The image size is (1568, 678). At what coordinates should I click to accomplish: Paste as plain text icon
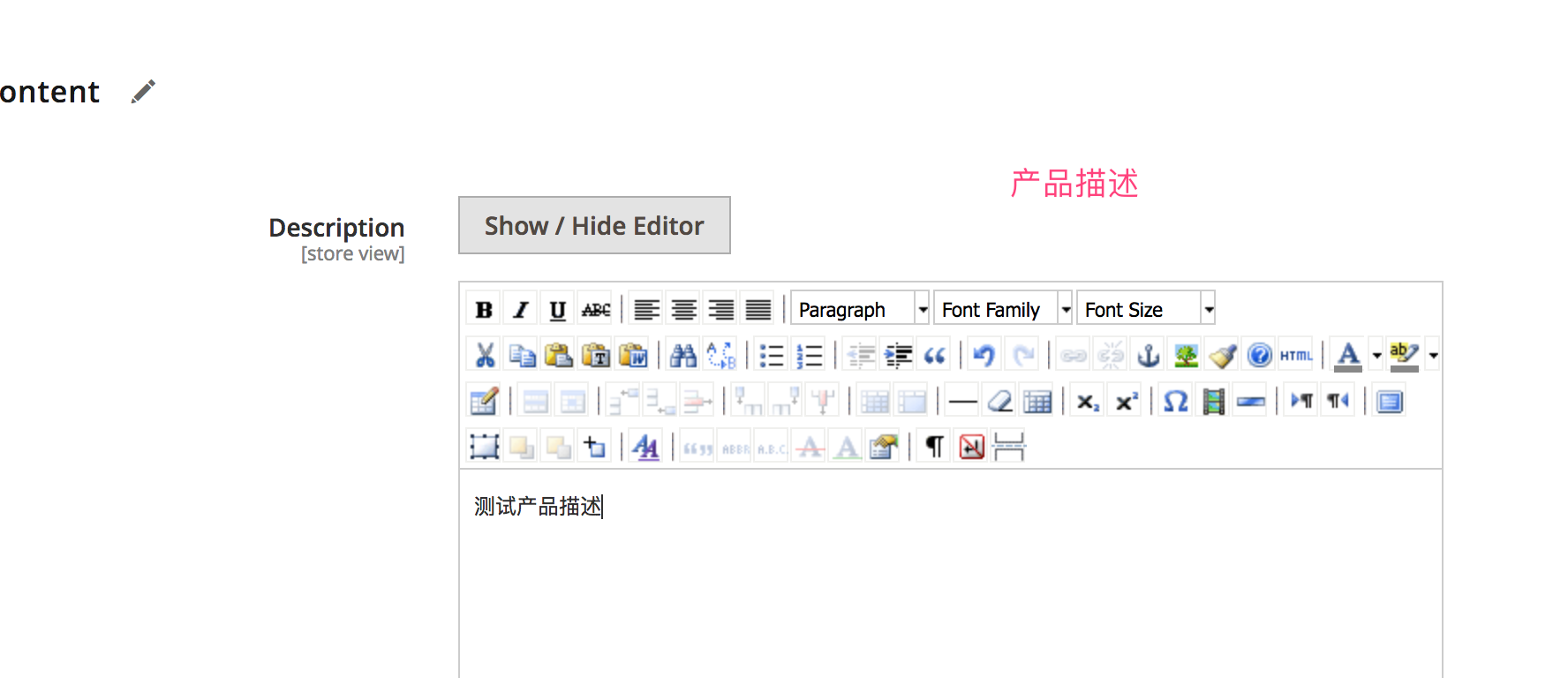point(596,355)
